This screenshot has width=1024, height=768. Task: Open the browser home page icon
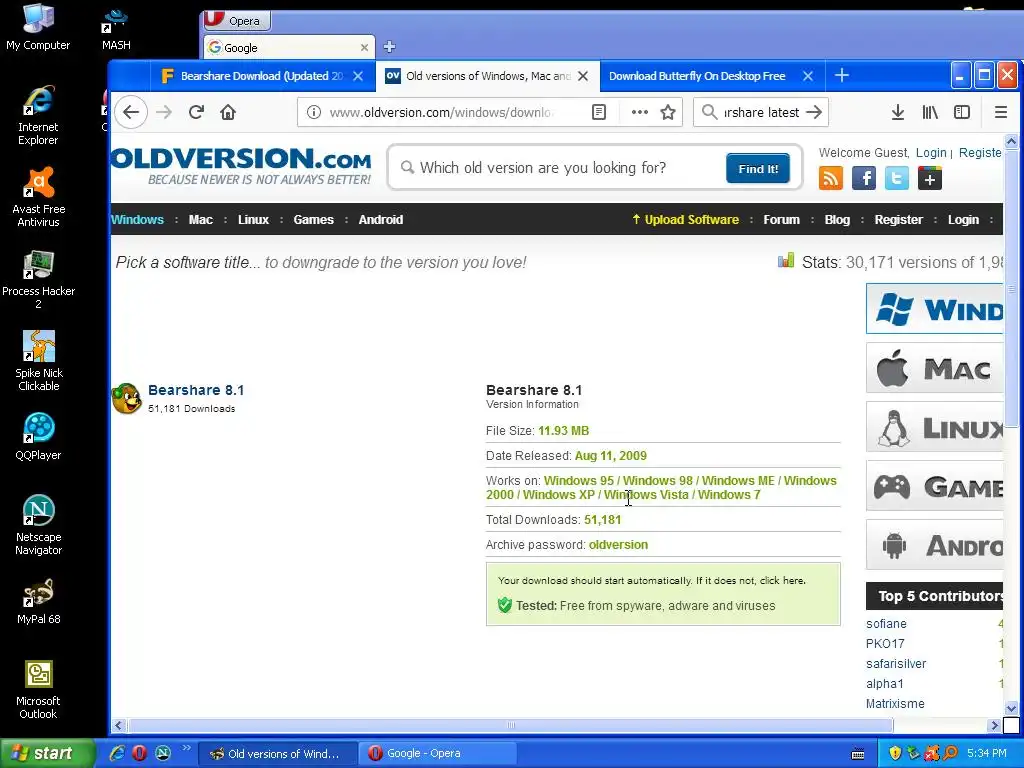(x=228, y=112)
